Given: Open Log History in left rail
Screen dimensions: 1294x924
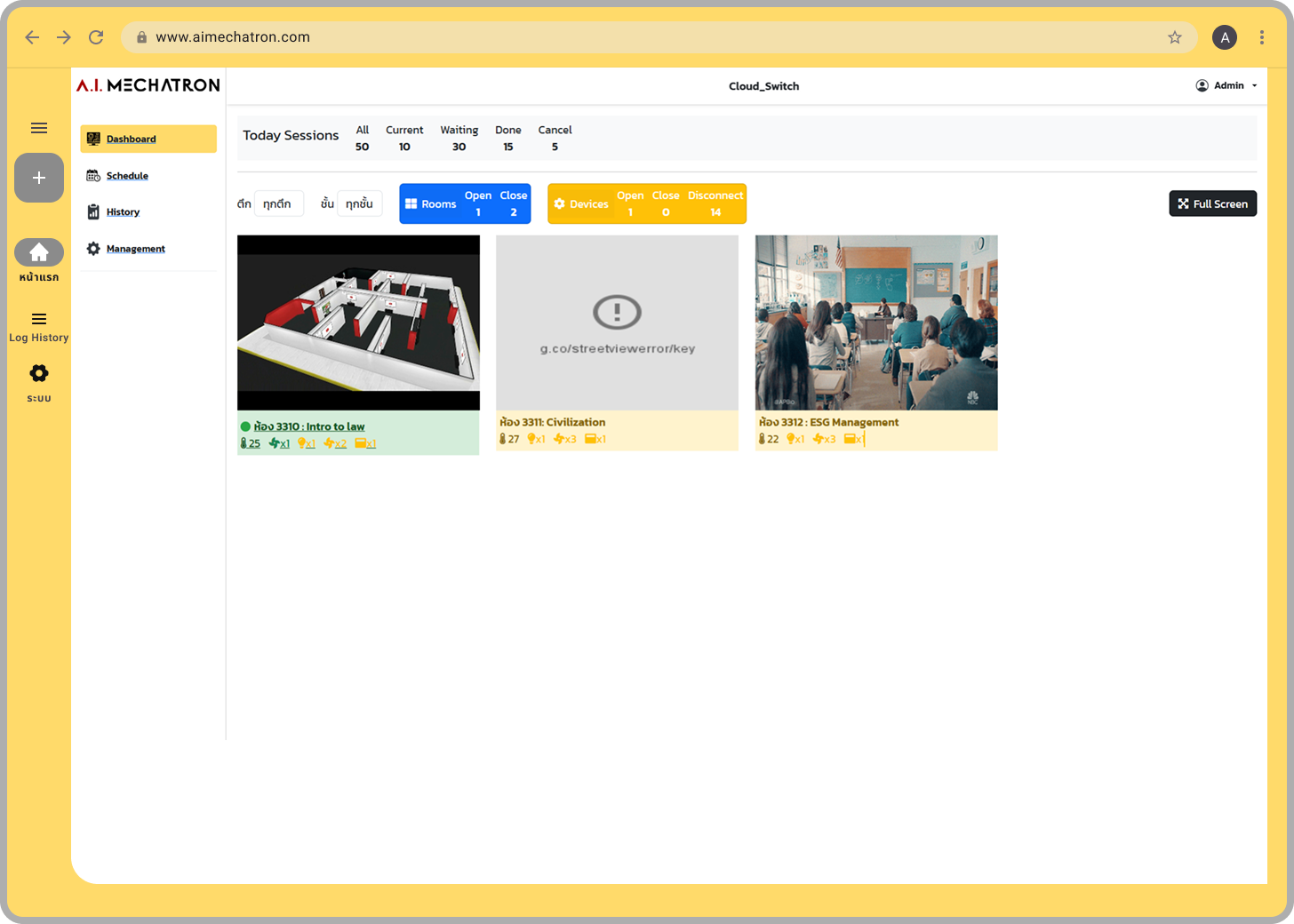Looking at the screenshot, I should [x=39, y=327].
